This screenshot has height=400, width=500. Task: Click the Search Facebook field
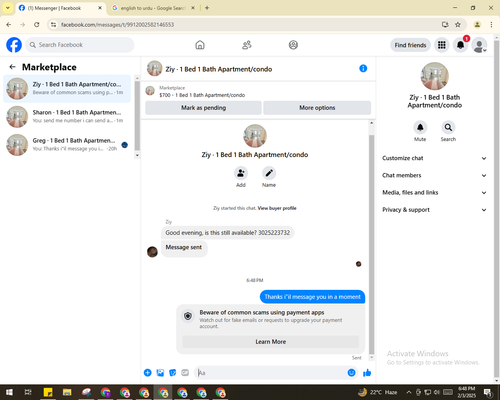(80, 45)
